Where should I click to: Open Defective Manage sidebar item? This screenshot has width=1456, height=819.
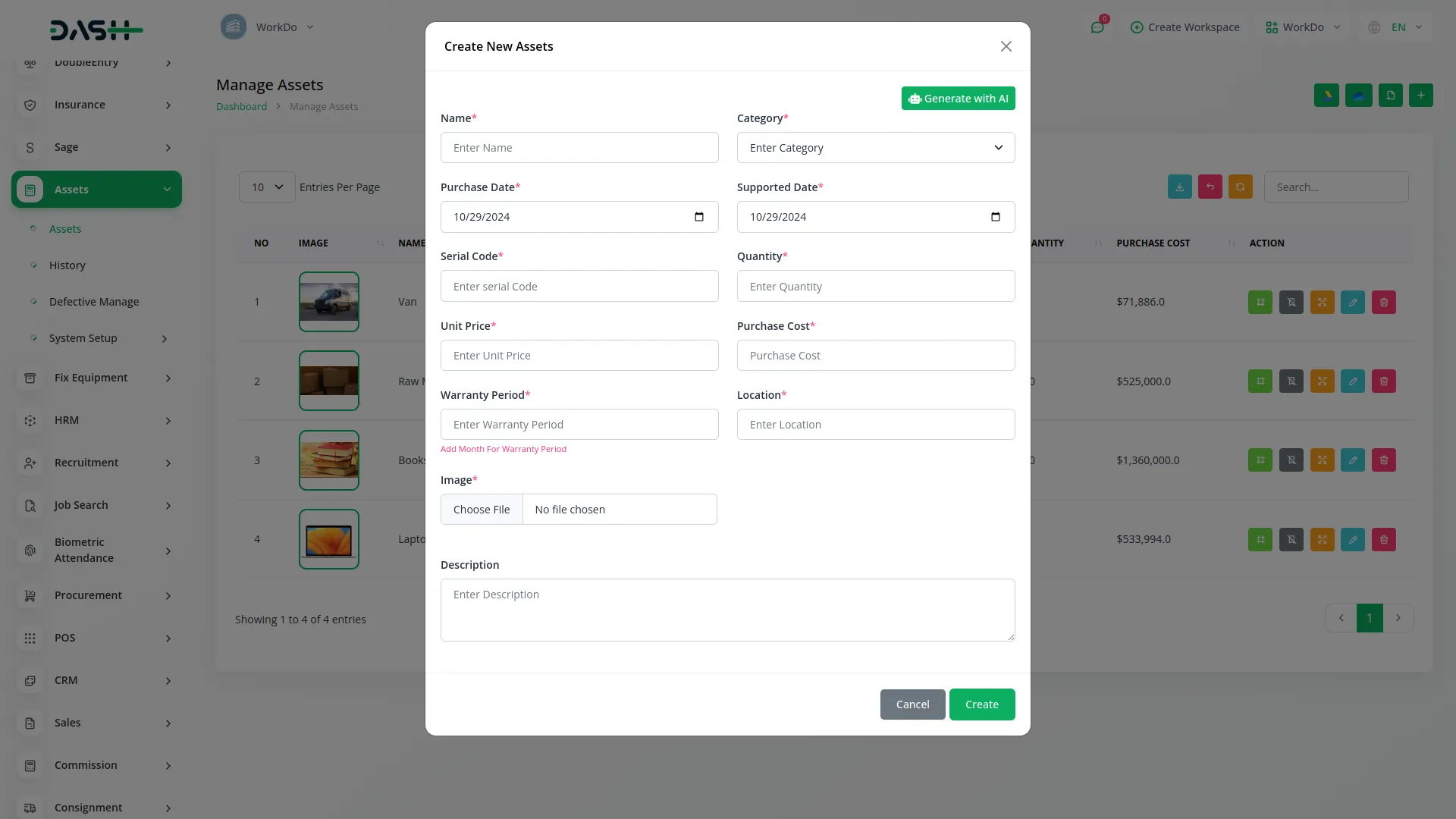click(94, 302)
